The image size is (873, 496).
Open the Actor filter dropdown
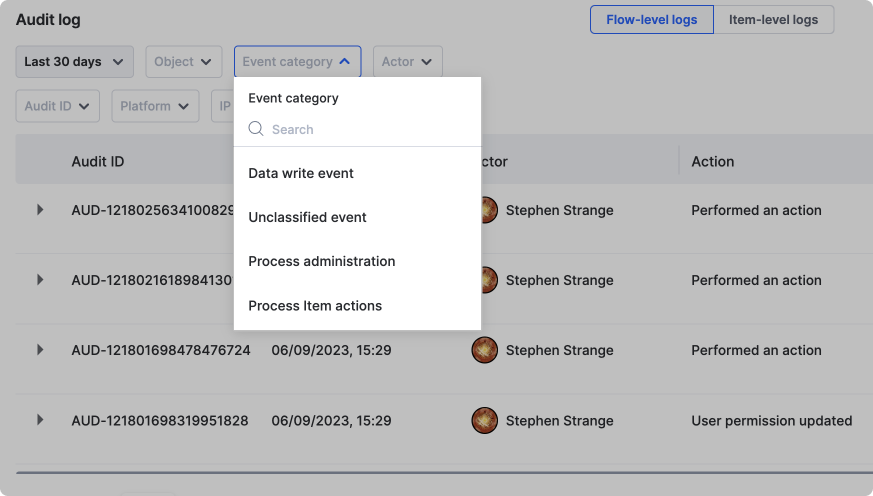point(408,62)
